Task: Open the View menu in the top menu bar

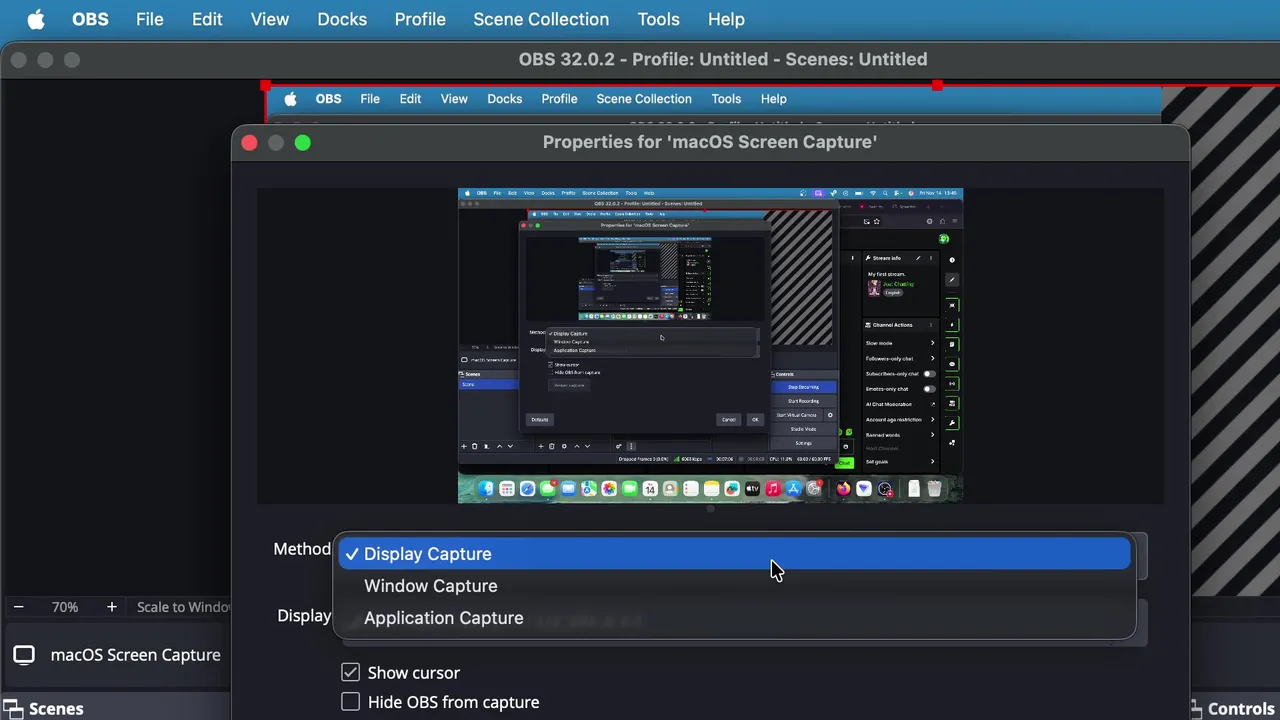Action: [x=269, y=19]
